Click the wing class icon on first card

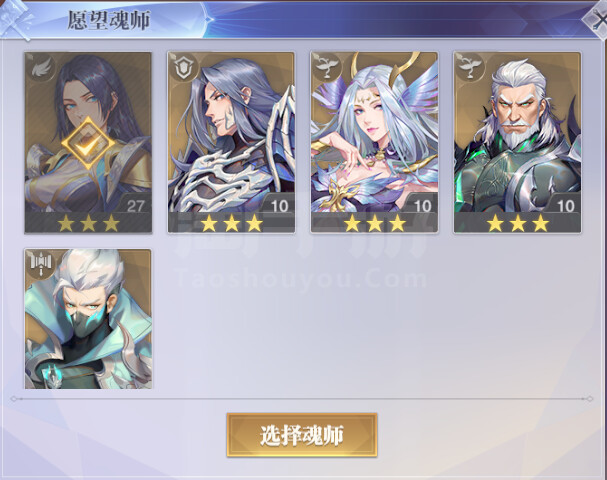tap(39, 68)
